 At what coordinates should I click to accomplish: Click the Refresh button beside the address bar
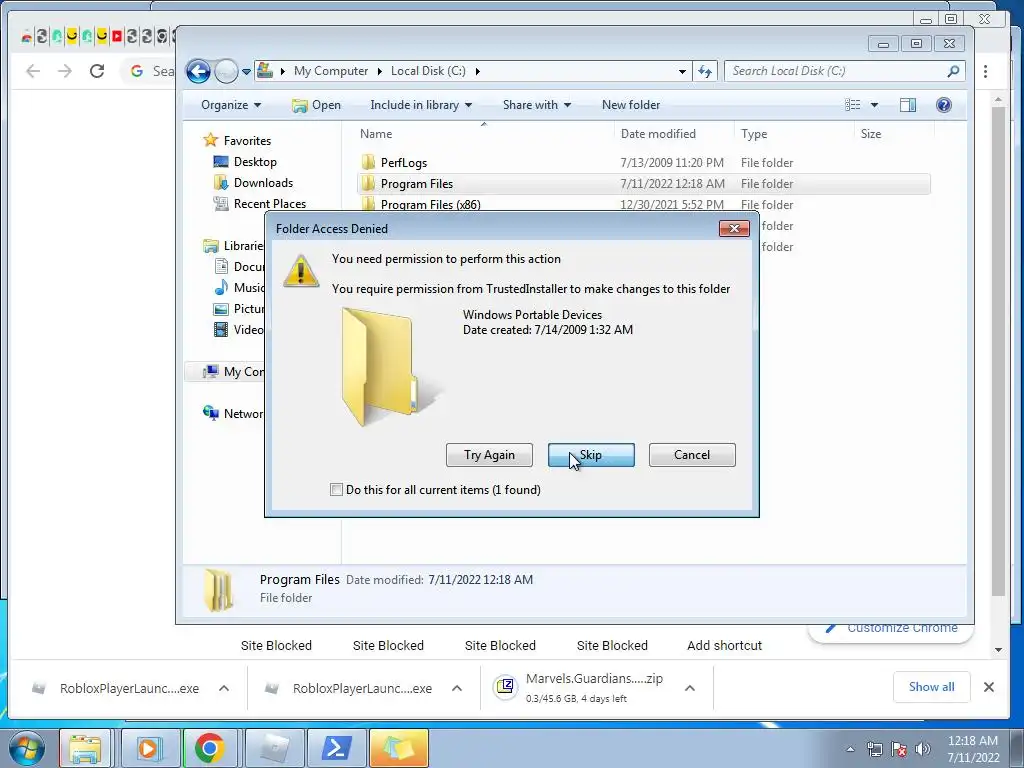click(x=705, y=71)
